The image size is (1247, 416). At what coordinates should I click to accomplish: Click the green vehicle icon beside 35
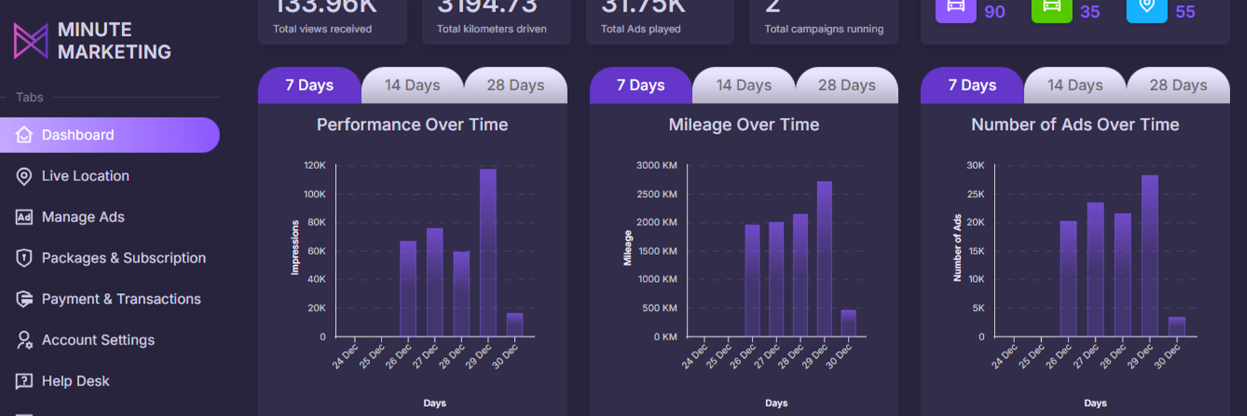pos(1052,8)
